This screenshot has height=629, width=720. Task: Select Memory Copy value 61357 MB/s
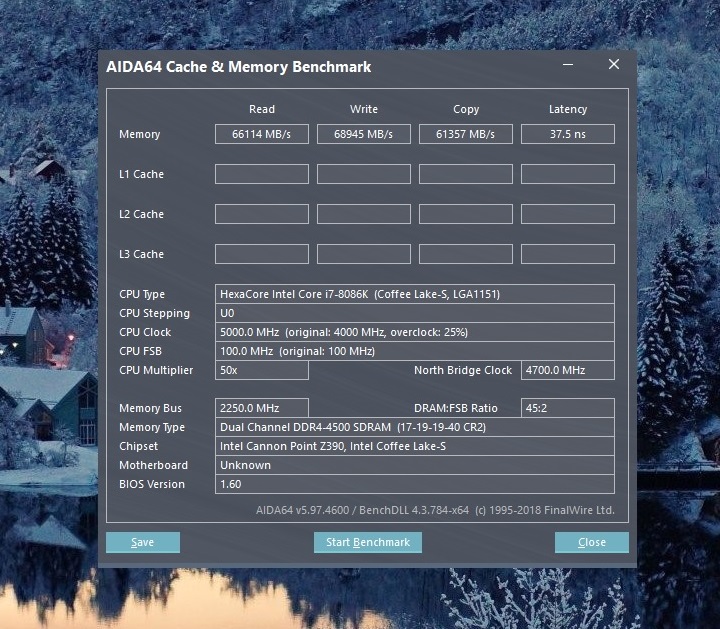[x=466, y=134]
